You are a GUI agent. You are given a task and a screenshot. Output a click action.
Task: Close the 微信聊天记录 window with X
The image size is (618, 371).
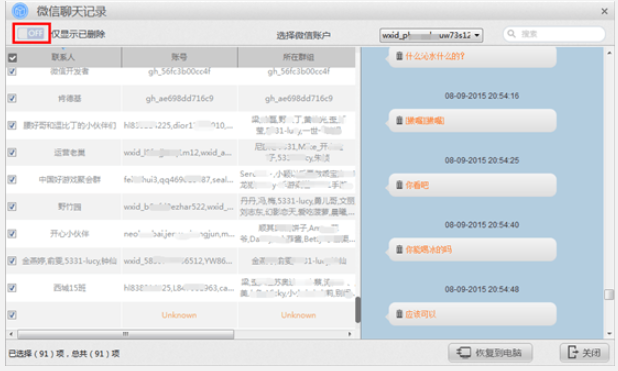click(x=604, y=11)
